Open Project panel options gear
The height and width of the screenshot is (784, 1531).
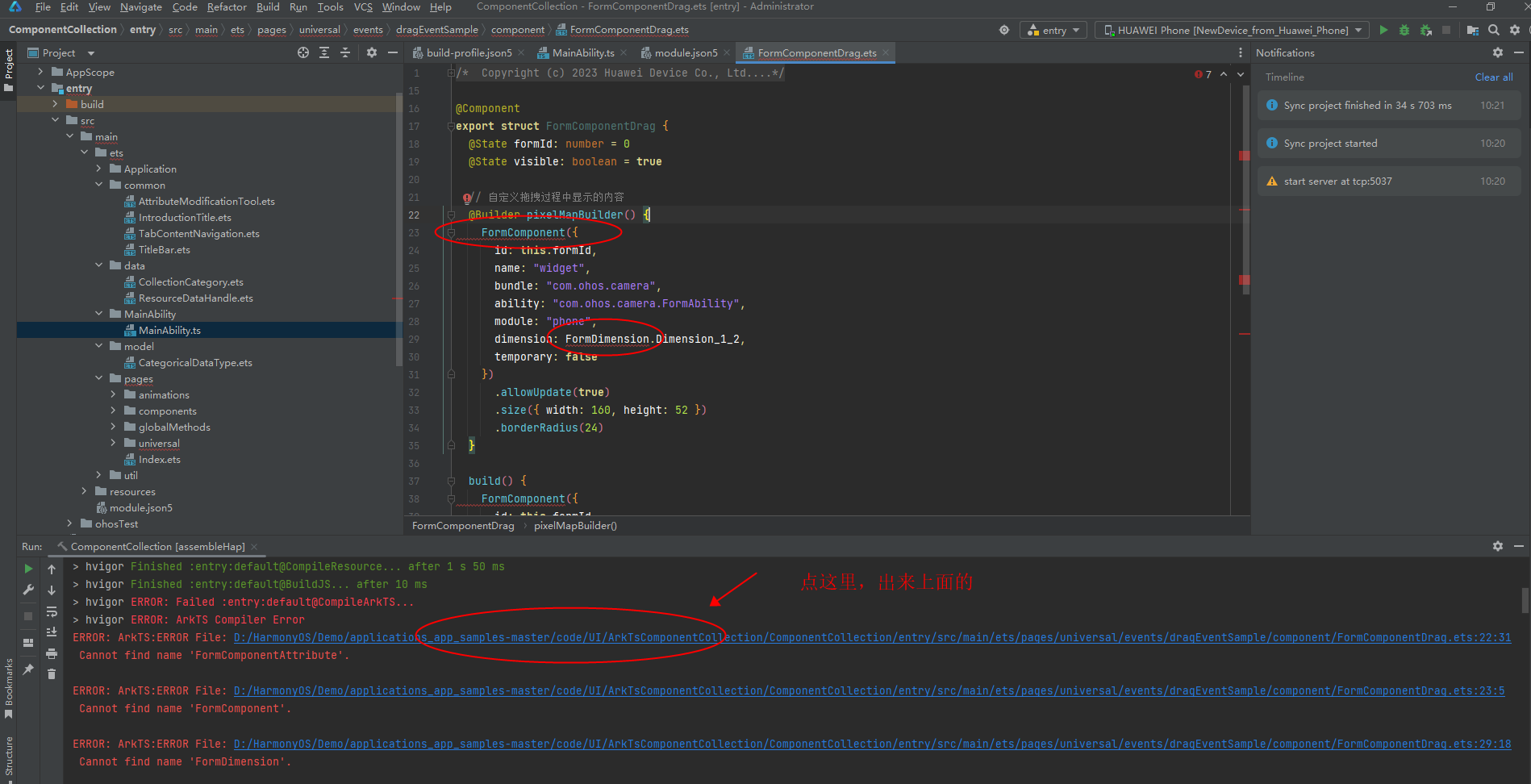(372, 52)
